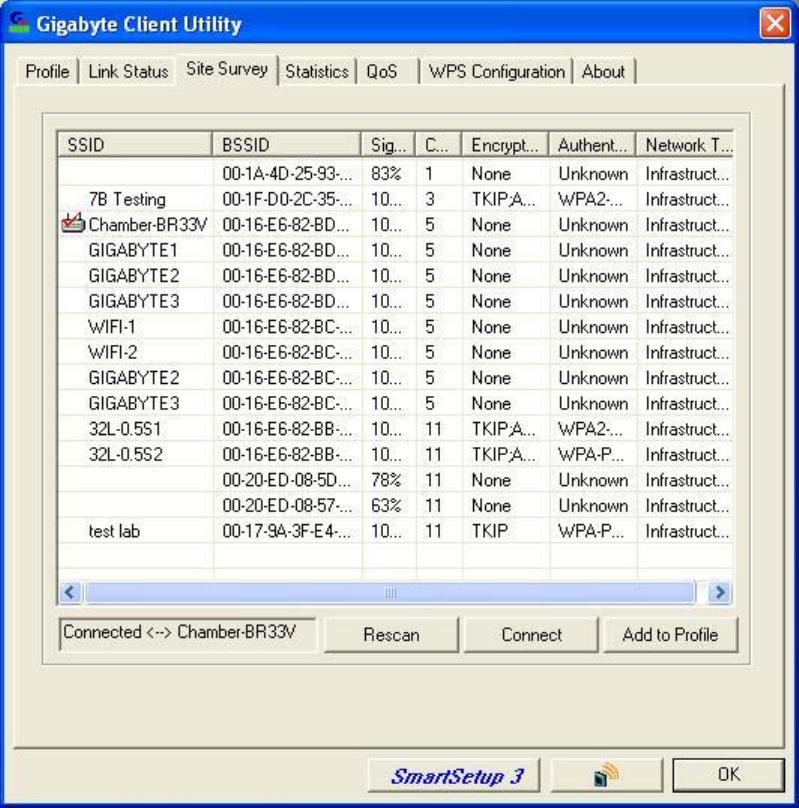Viewport: 799px width, 808px height.
Task: Click the right arrow of horizontal scrollbar
Action: click(x=720, y=593)
